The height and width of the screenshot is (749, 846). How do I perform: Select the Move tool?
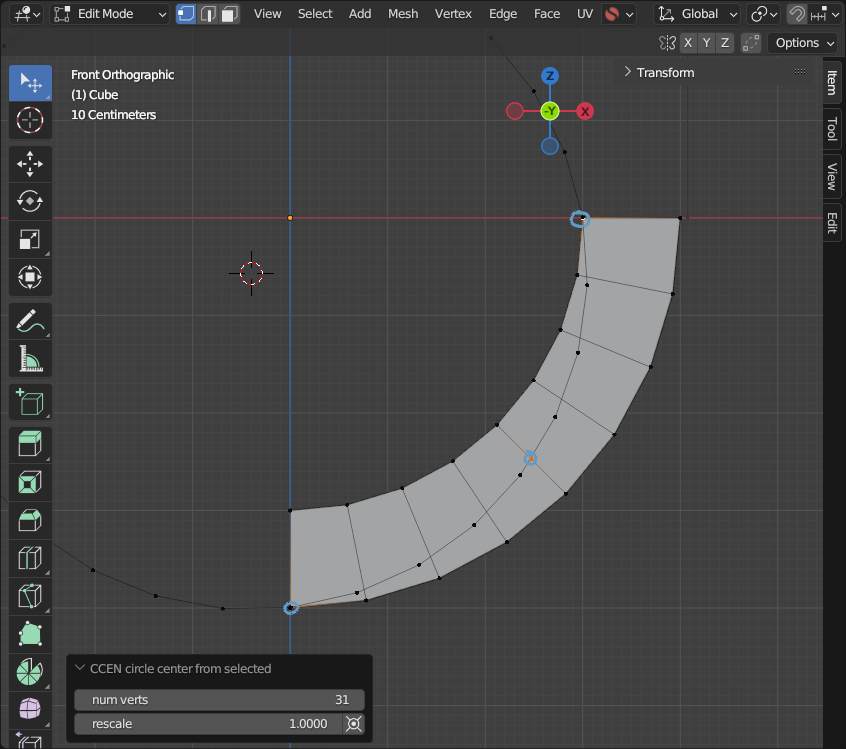[x=30, y=164]
